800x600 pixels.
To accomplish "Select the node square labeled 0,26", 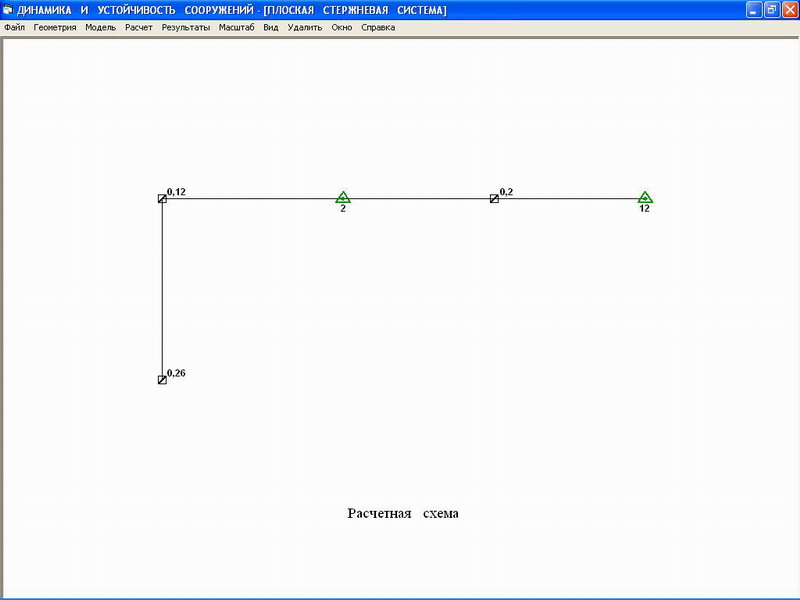I will coord(162,380).
